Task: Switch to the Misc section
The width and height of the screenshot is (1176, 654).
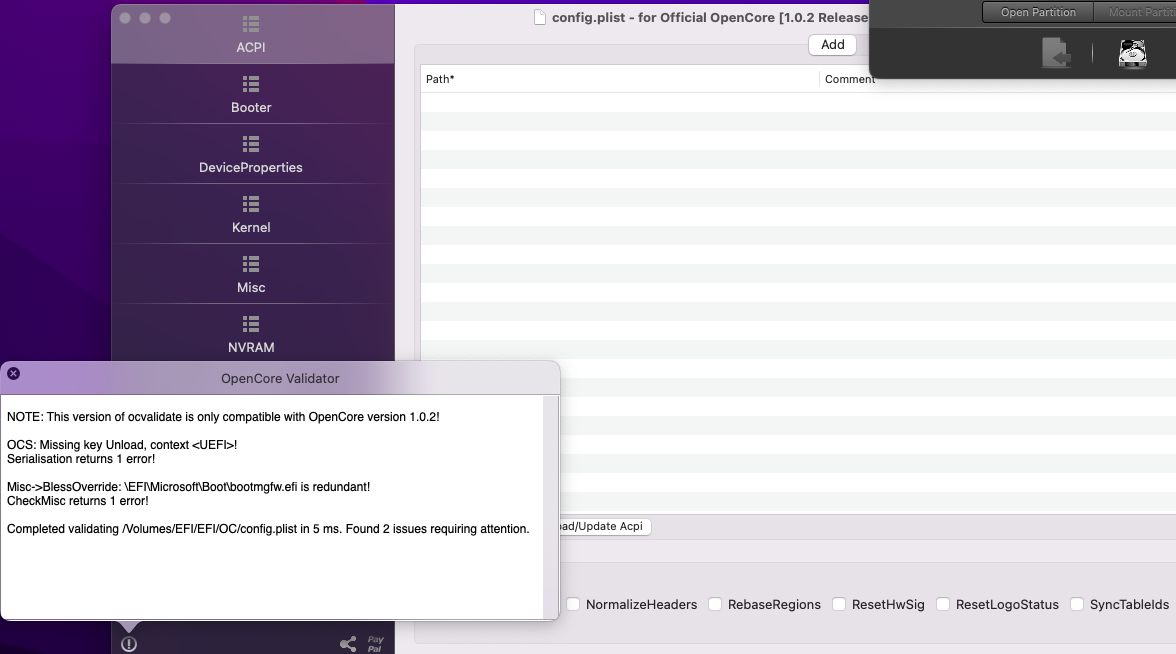Action: pos(251,275)
